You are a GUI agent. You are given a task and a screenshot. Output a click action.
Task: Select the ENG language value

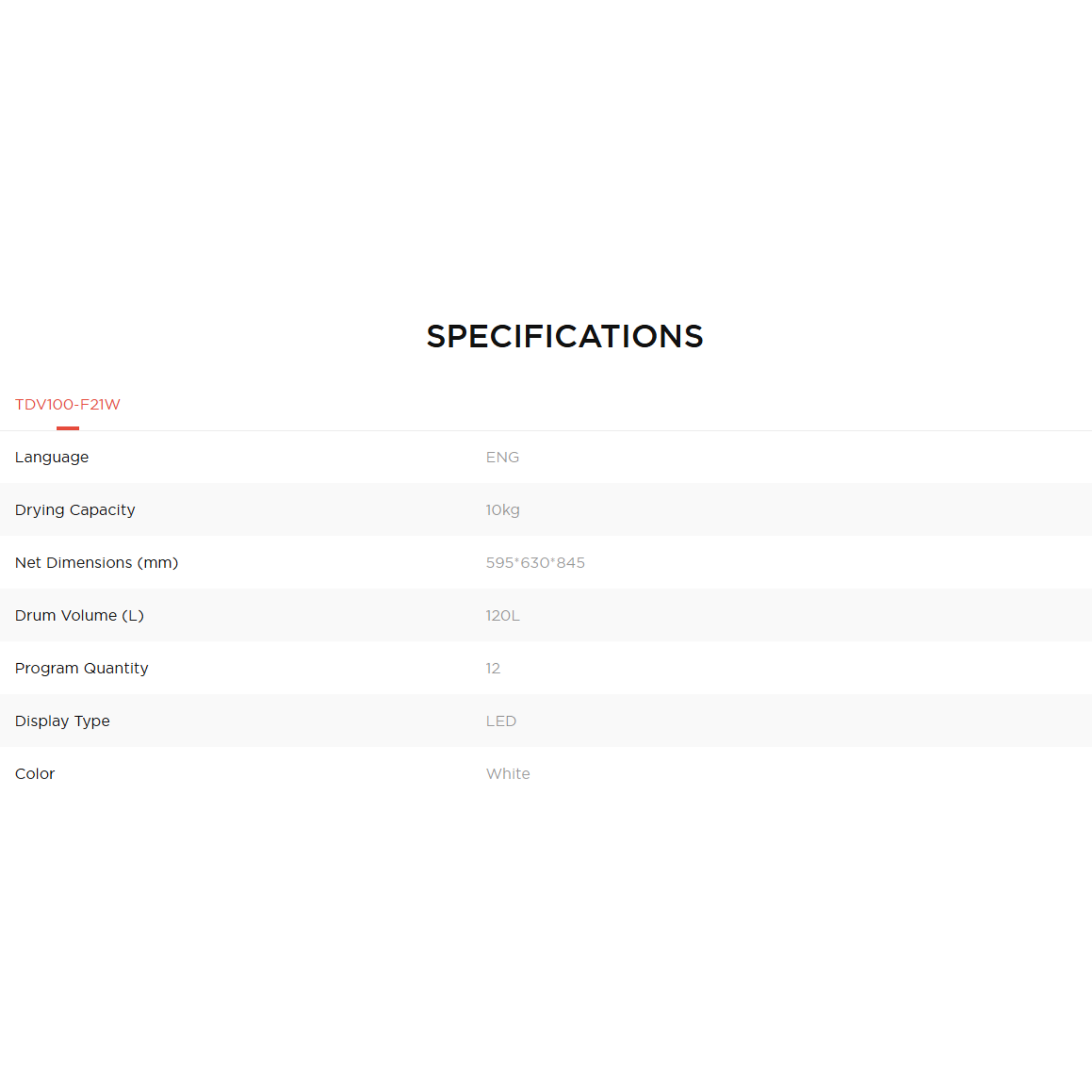click(x=502, y=457)
